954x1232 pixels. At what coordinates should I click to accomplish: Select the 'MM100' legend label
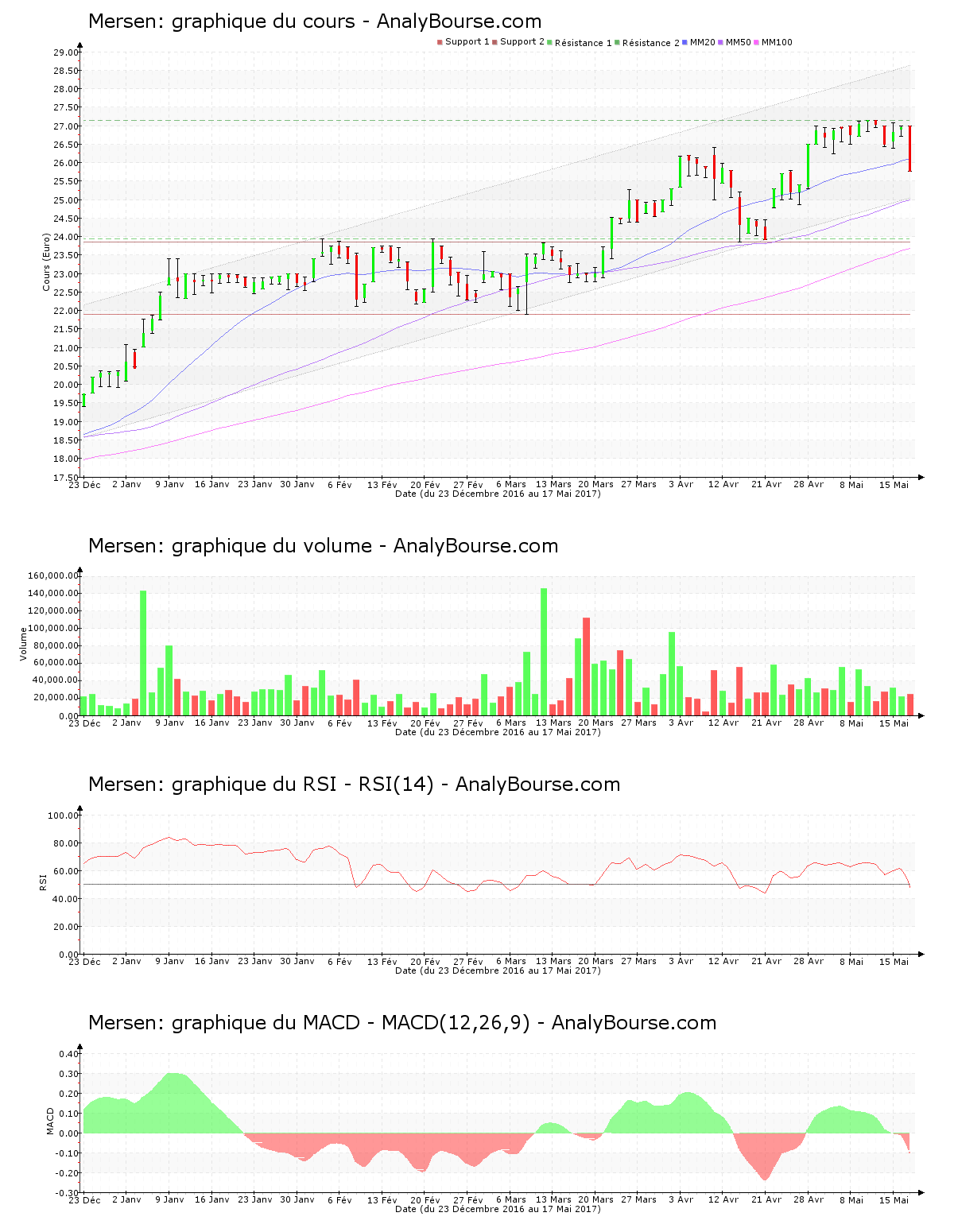777,42
